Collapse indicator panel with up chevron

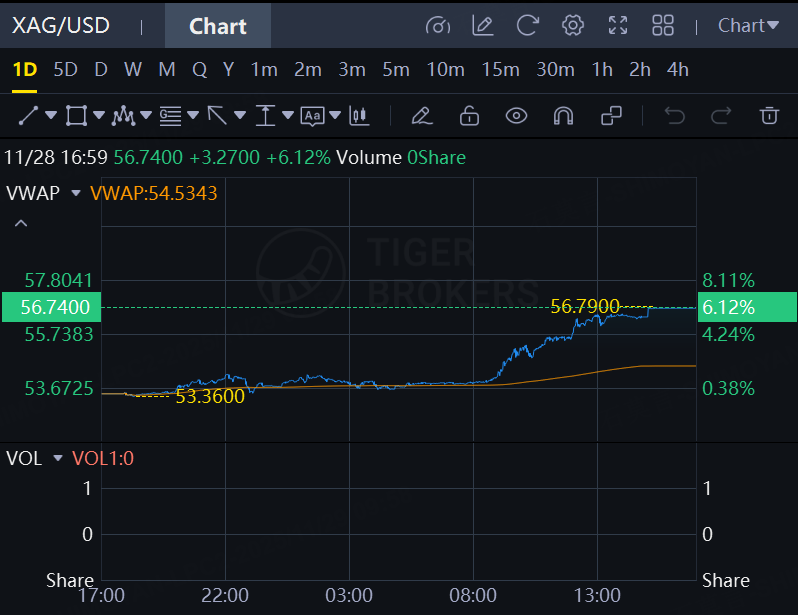pos(21,223)
